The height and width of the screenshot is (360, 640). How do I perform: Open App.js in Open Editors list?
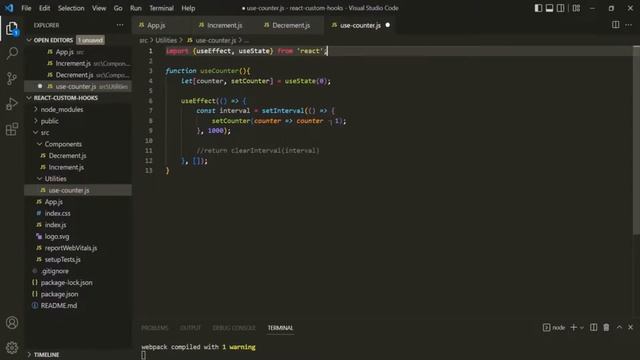tap(78, 52)
